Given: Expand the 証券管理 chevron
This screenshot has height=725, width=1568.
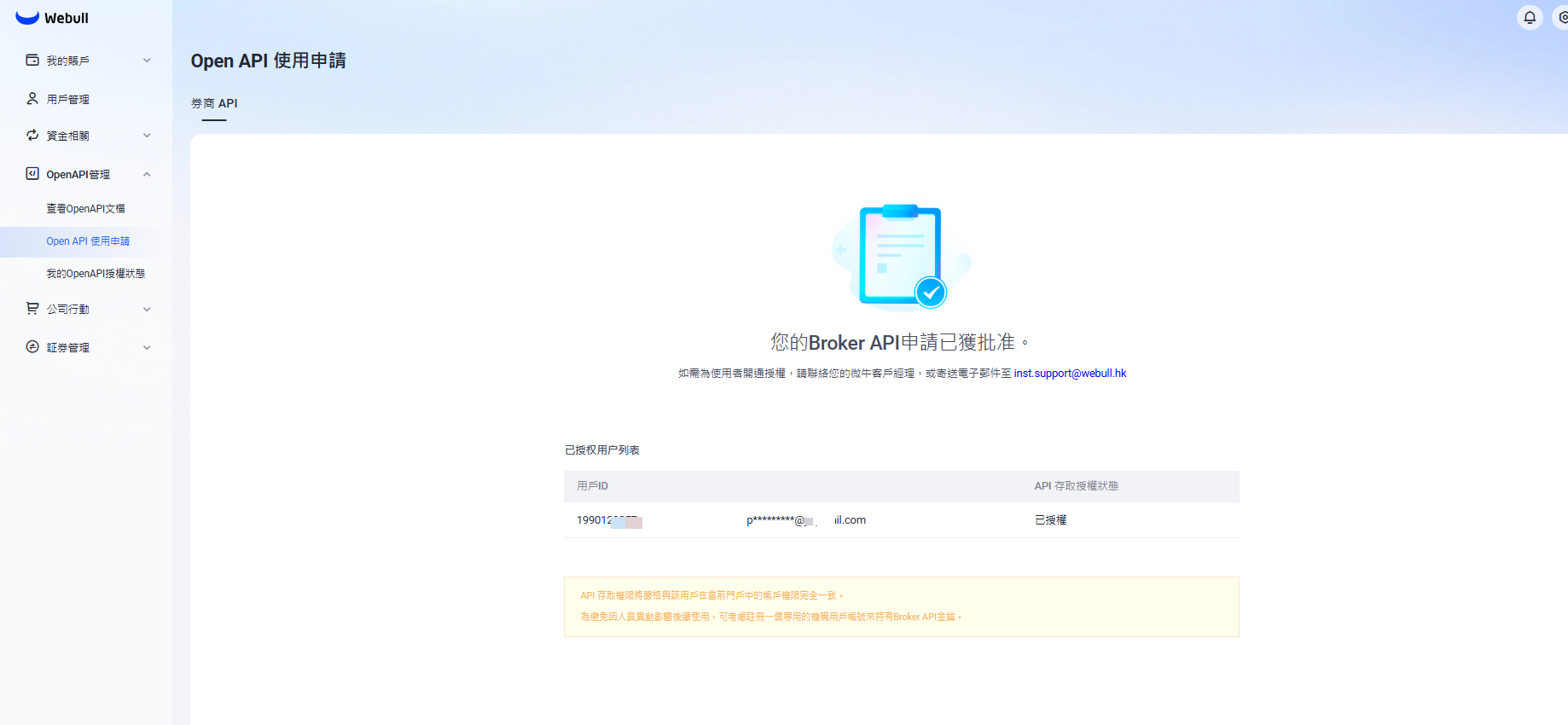Looking at the screenshot, I should coord(147,348).
